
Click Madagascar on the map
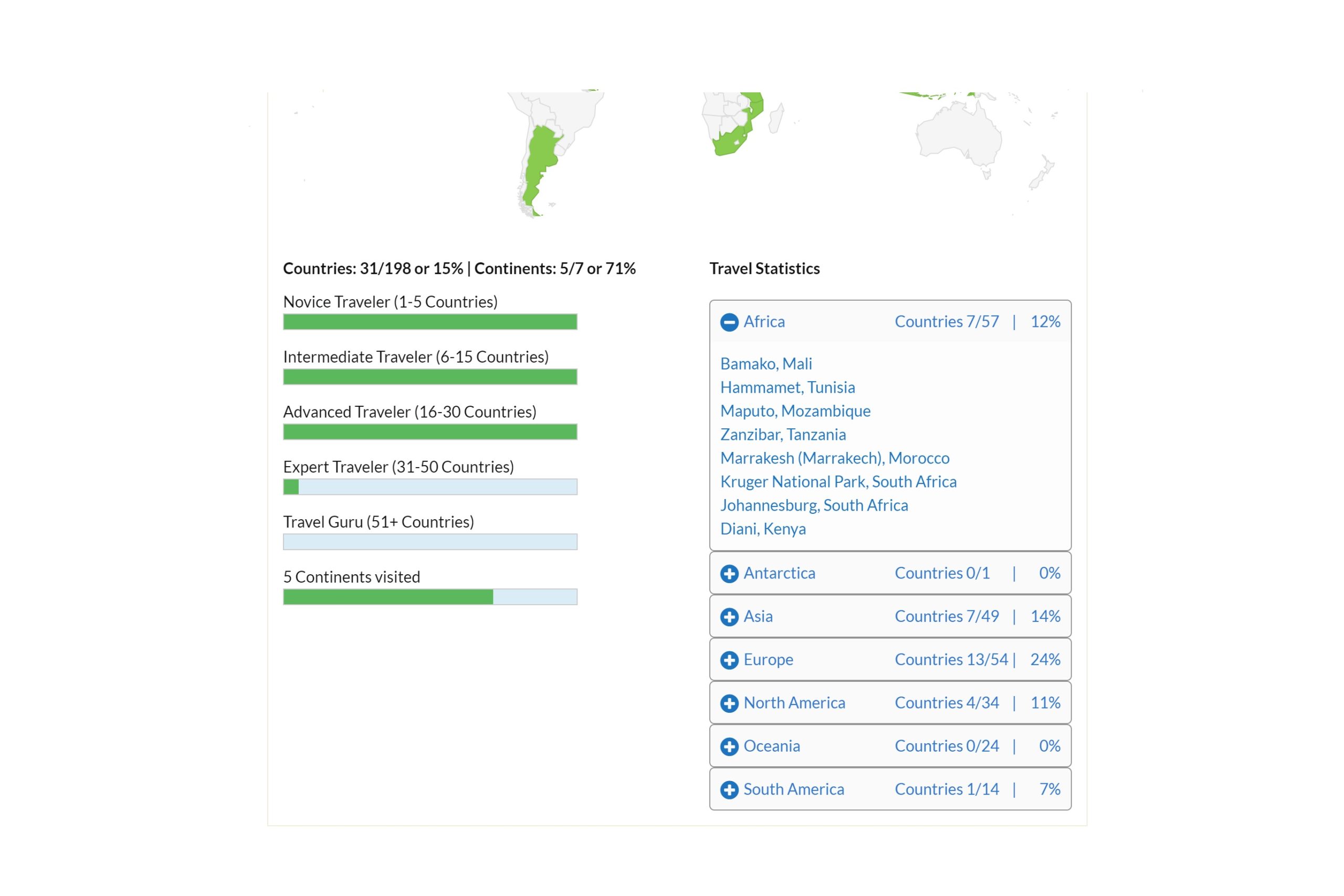(x=776, y=118)
